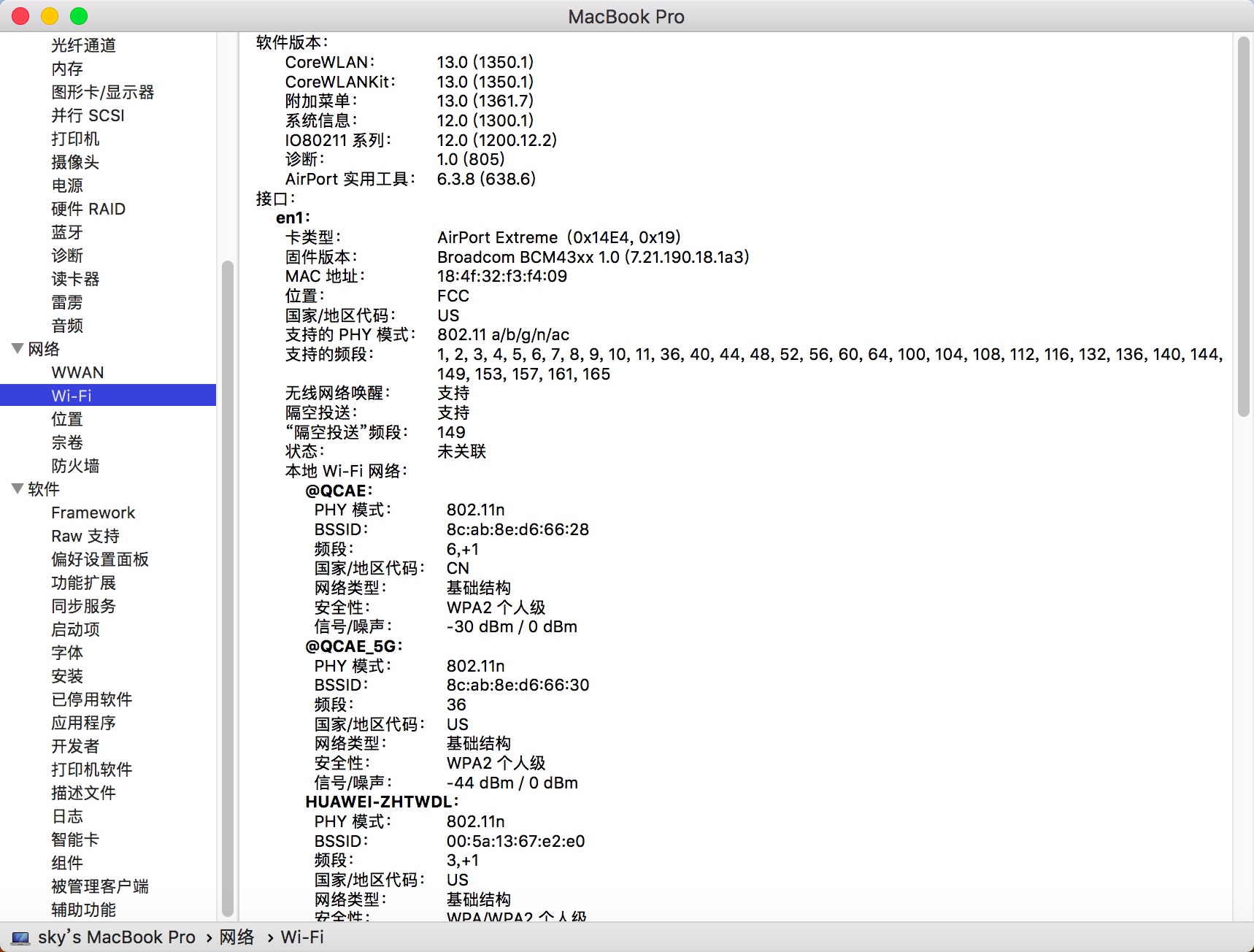1254x952 pixels.
Task: Collapse the 网络 section triangle
Action: pyautogui.click(x=18, y=348)
